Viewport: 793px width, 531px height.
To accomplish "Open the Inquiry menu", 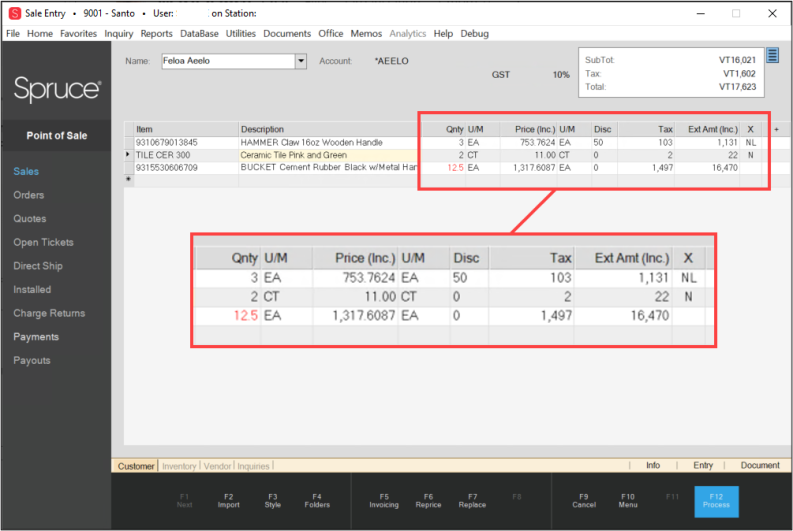I will point(119,33).
